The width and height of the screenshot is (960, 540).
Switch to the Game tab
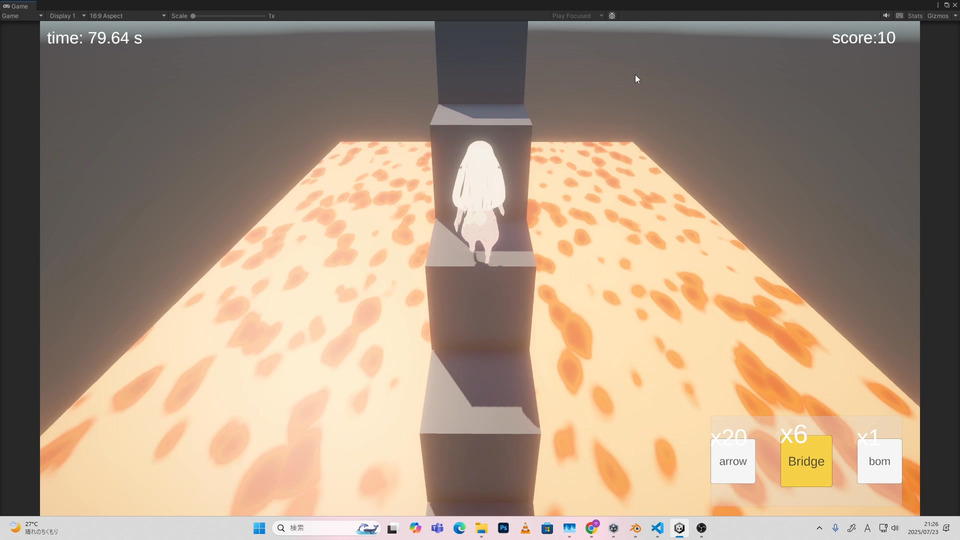(16, 6)
